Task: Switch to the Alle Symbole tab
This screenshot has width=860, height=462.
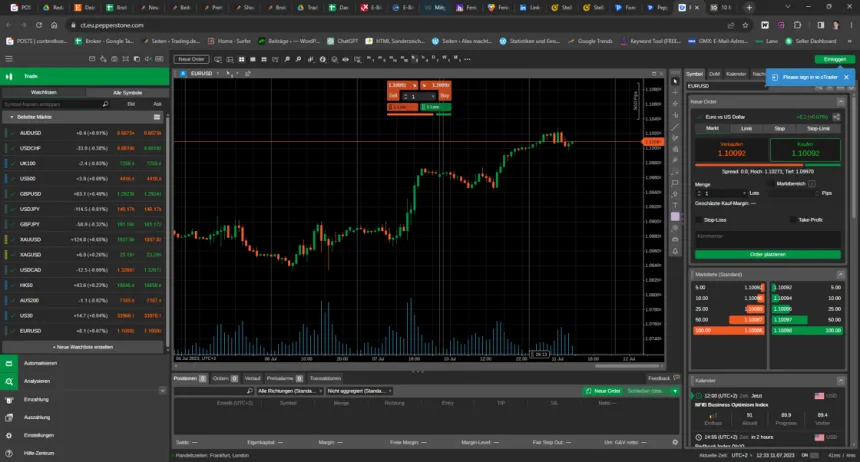Action: 127,92
